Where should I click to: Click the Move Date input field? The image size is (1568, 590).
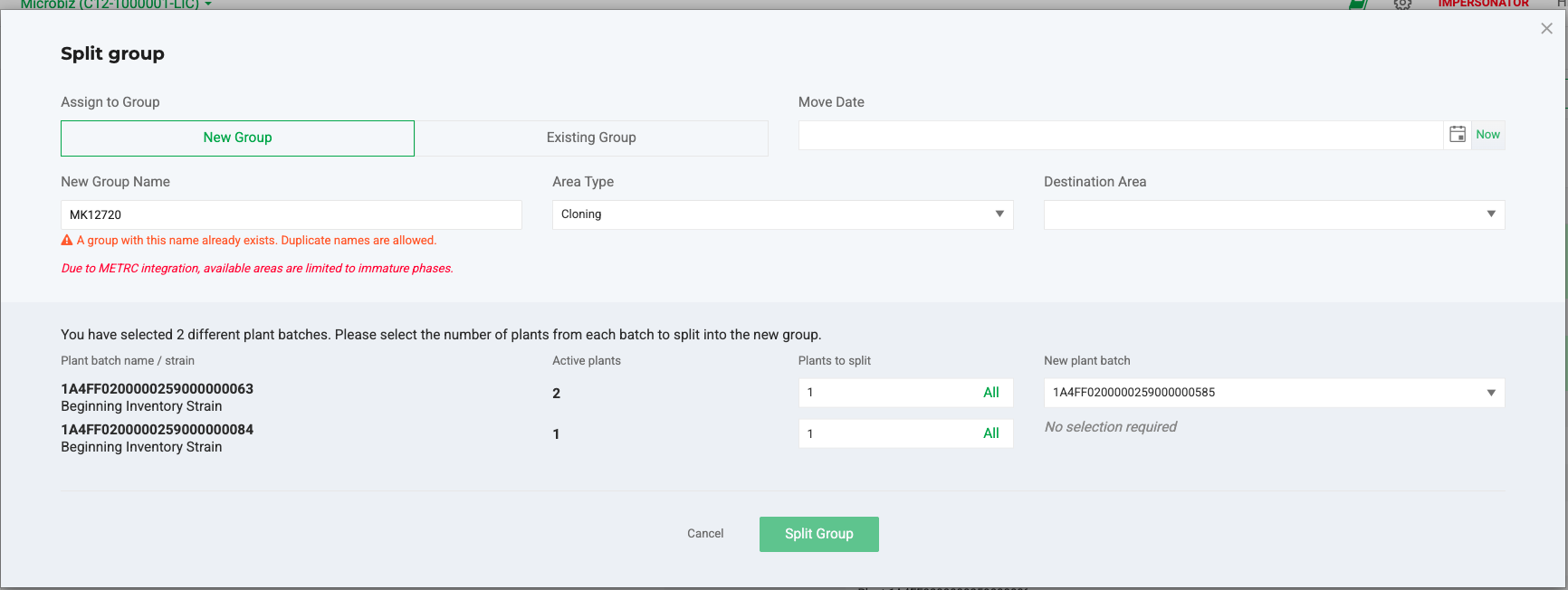(x=1120, y=135)
